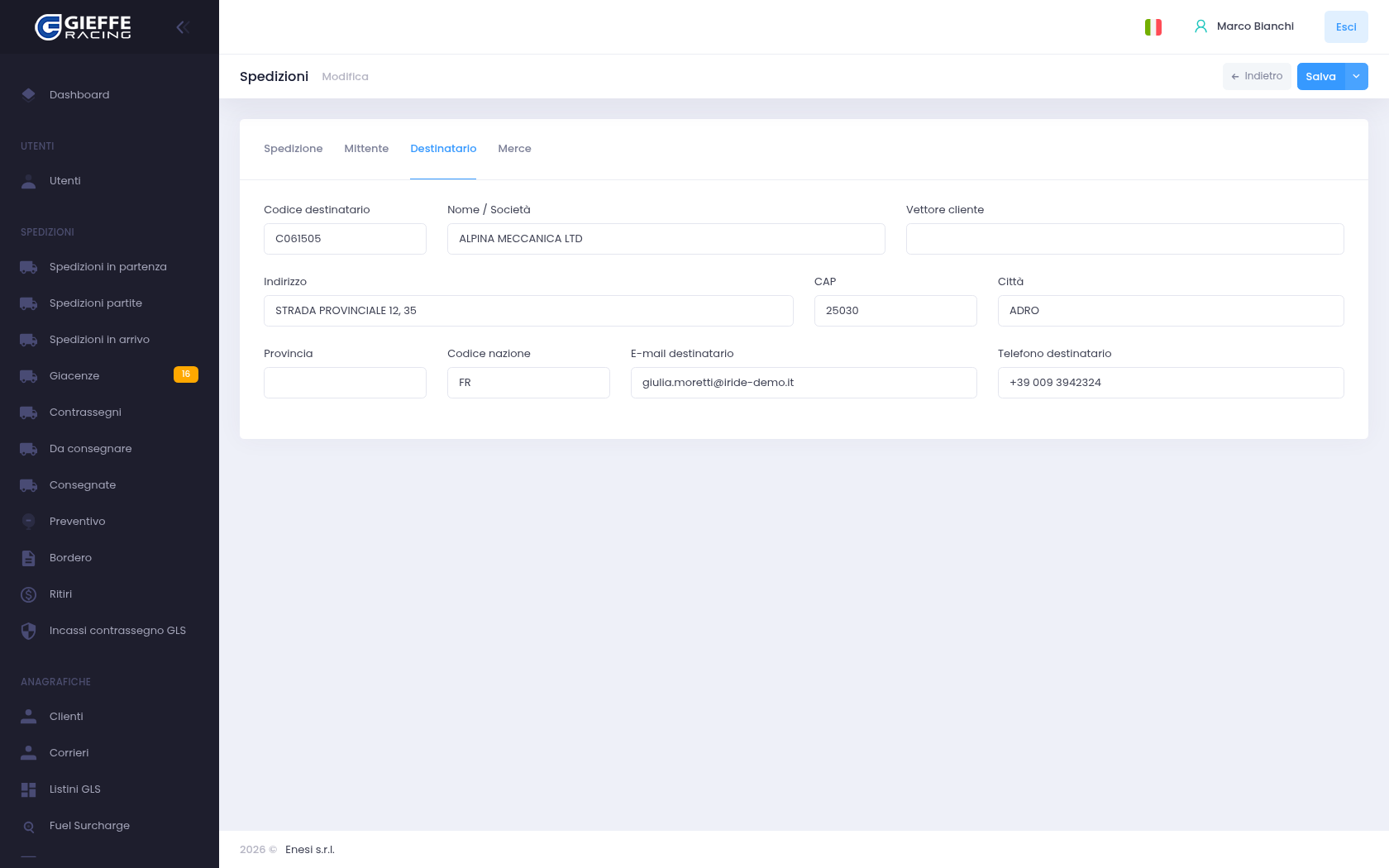Click the truck icon for Spedizioni partite

29,303
